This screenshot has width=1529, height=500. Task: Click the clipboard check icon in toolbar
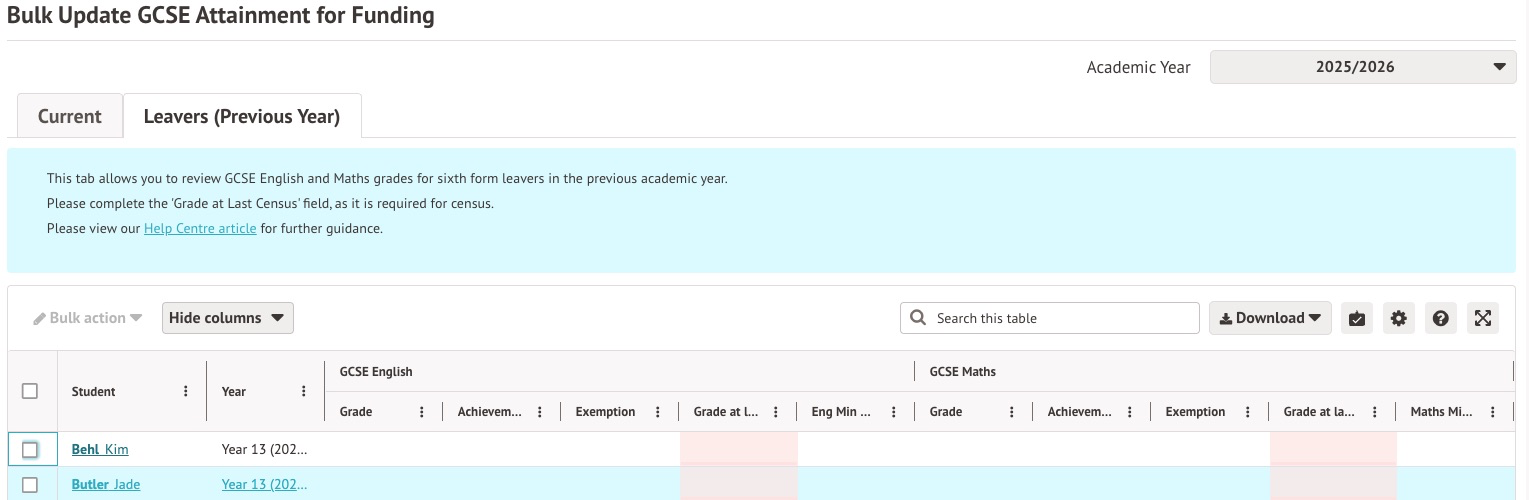1356,318
